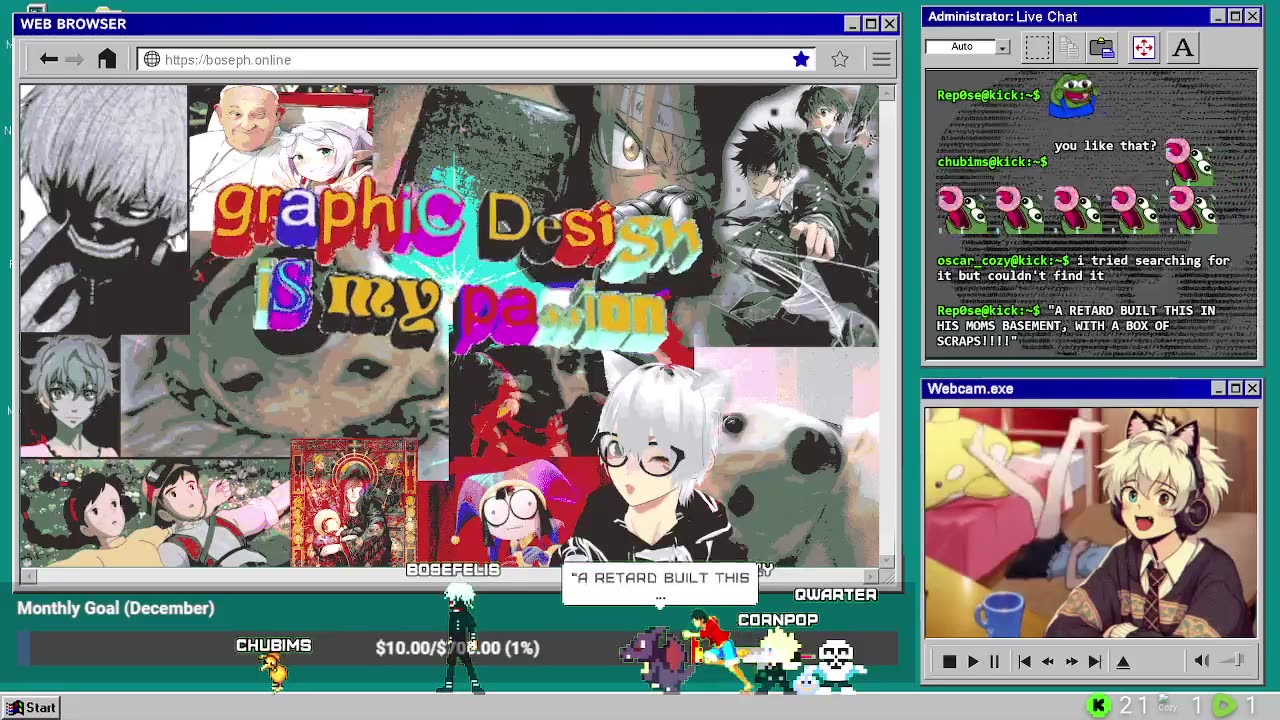Maximize the Webcam.exe window

[x=1235, y=388]
